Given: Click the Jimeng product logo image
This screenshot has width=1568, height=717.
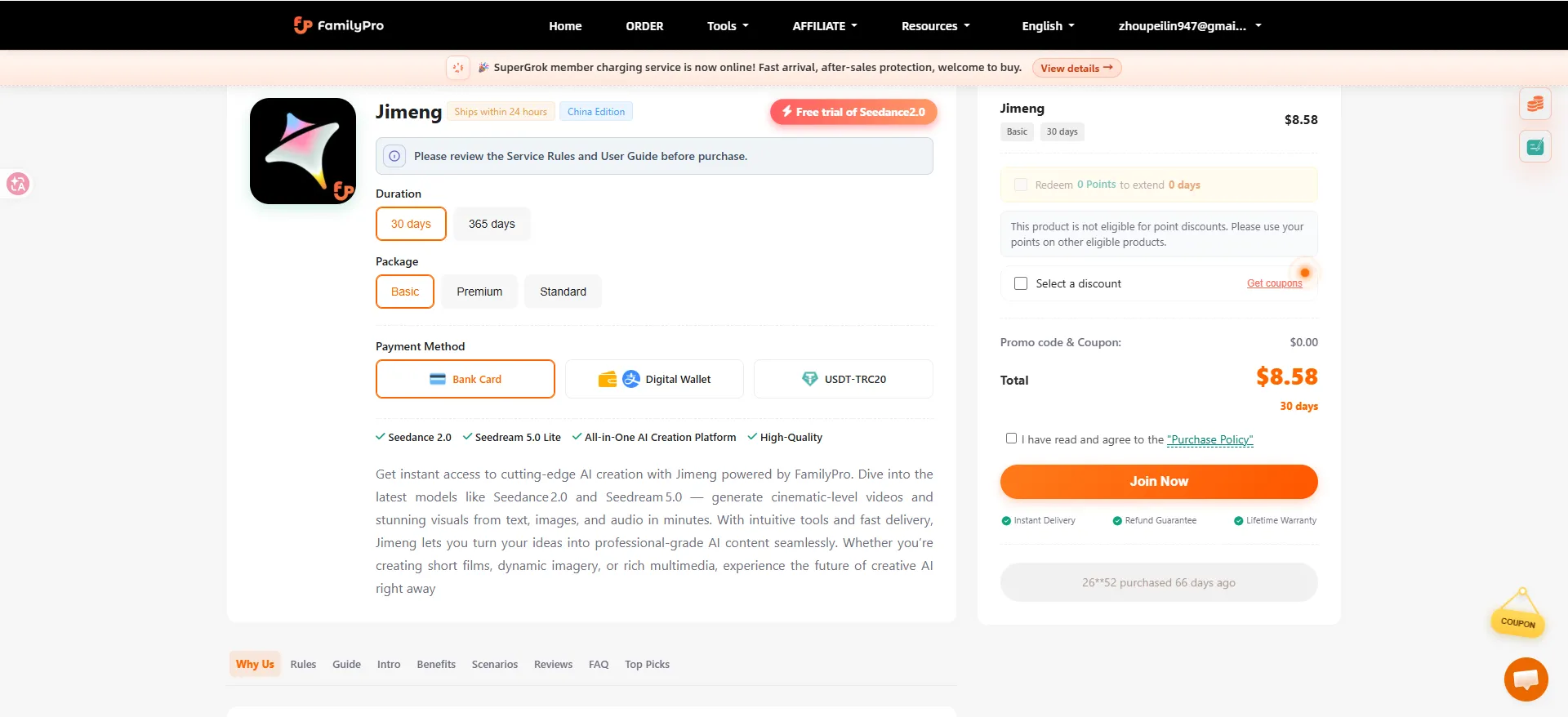Looking at the screenshot, I should coord(303,151).
